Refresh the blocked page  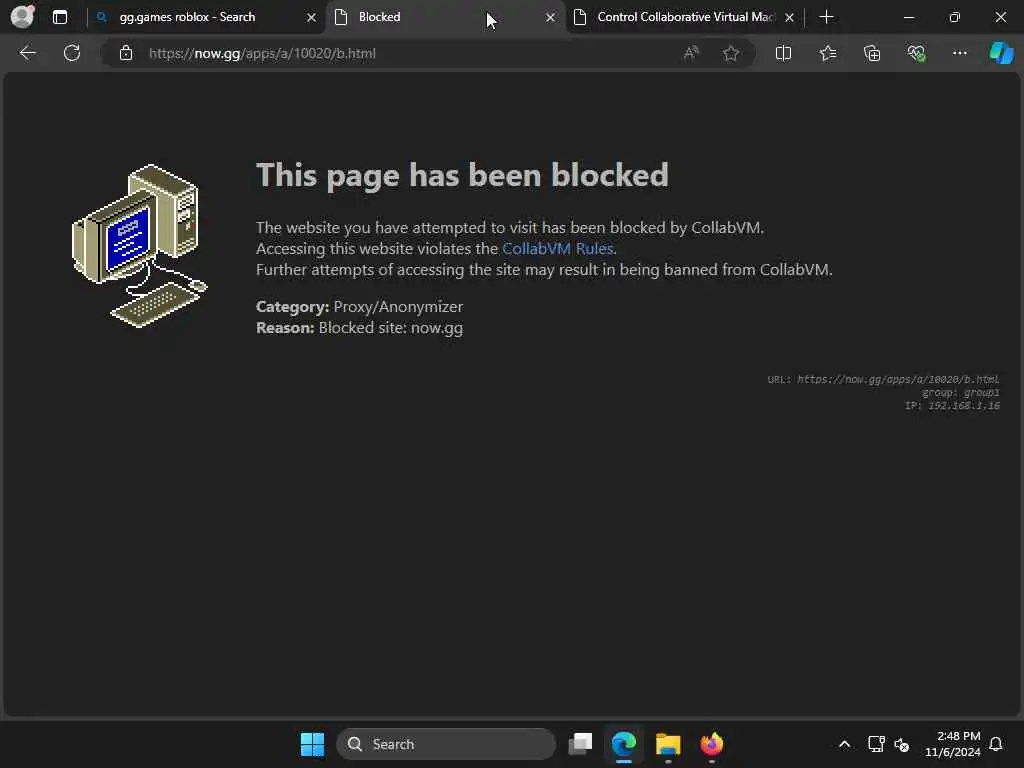[72, 53]
